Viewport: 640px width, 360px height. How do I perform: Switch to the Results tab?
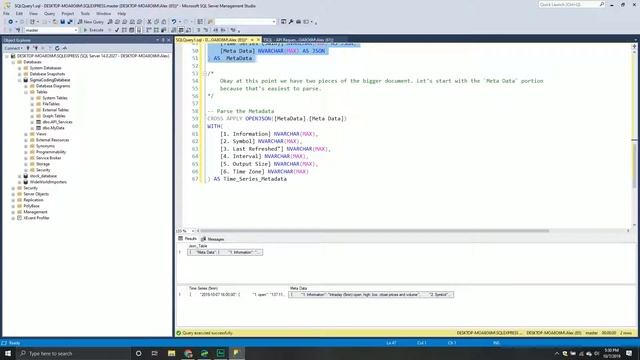(187, 239)
